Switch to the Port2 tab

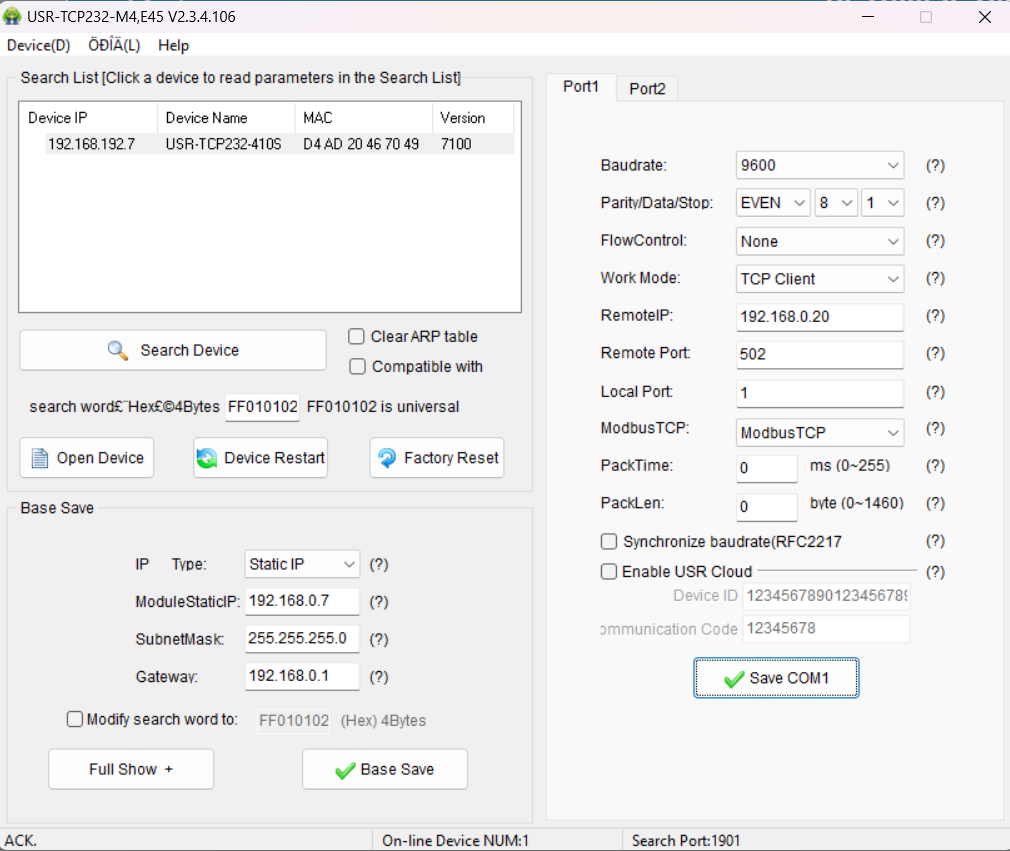(x=647, y=89)
